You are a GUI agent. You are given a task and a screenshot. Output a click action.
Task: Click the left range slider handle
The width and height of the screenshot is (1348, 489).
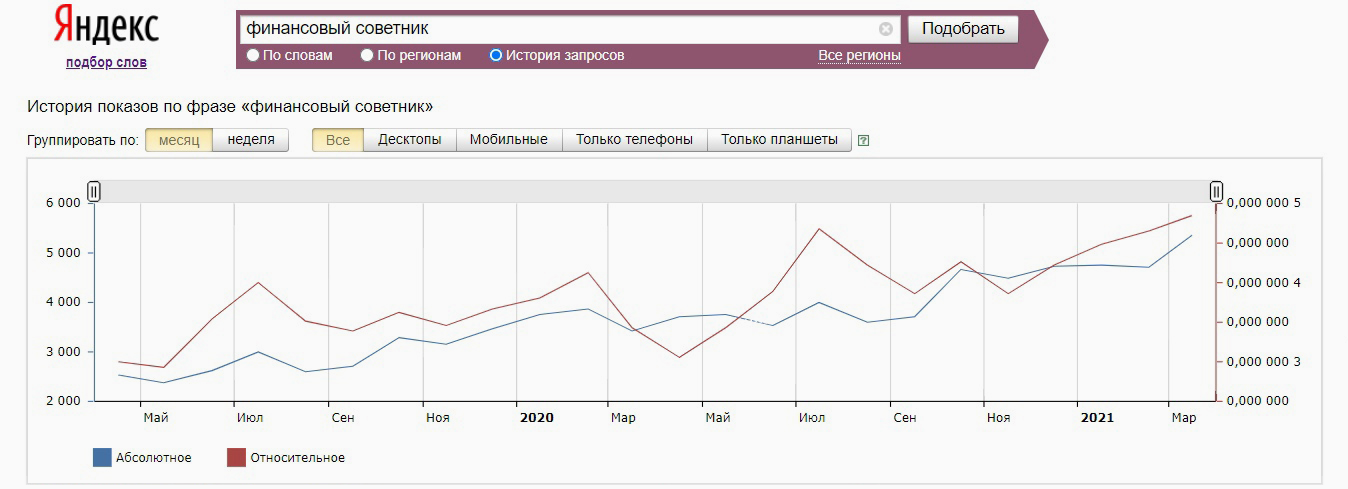point(94,191)
